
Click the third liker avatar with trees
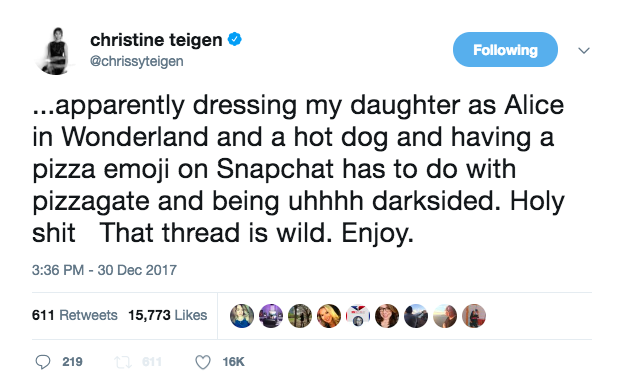pos(300,316)
